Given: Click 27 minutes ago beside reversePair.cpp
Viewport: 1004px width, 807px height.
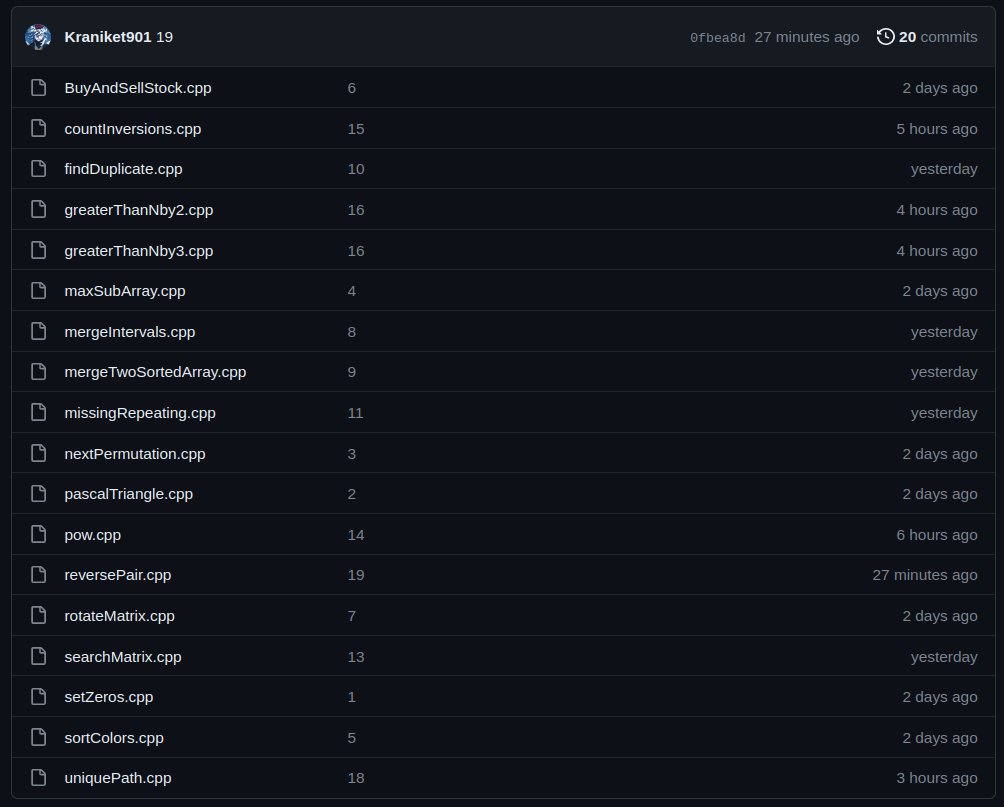Looking at the screenshot, I should 925,575.
